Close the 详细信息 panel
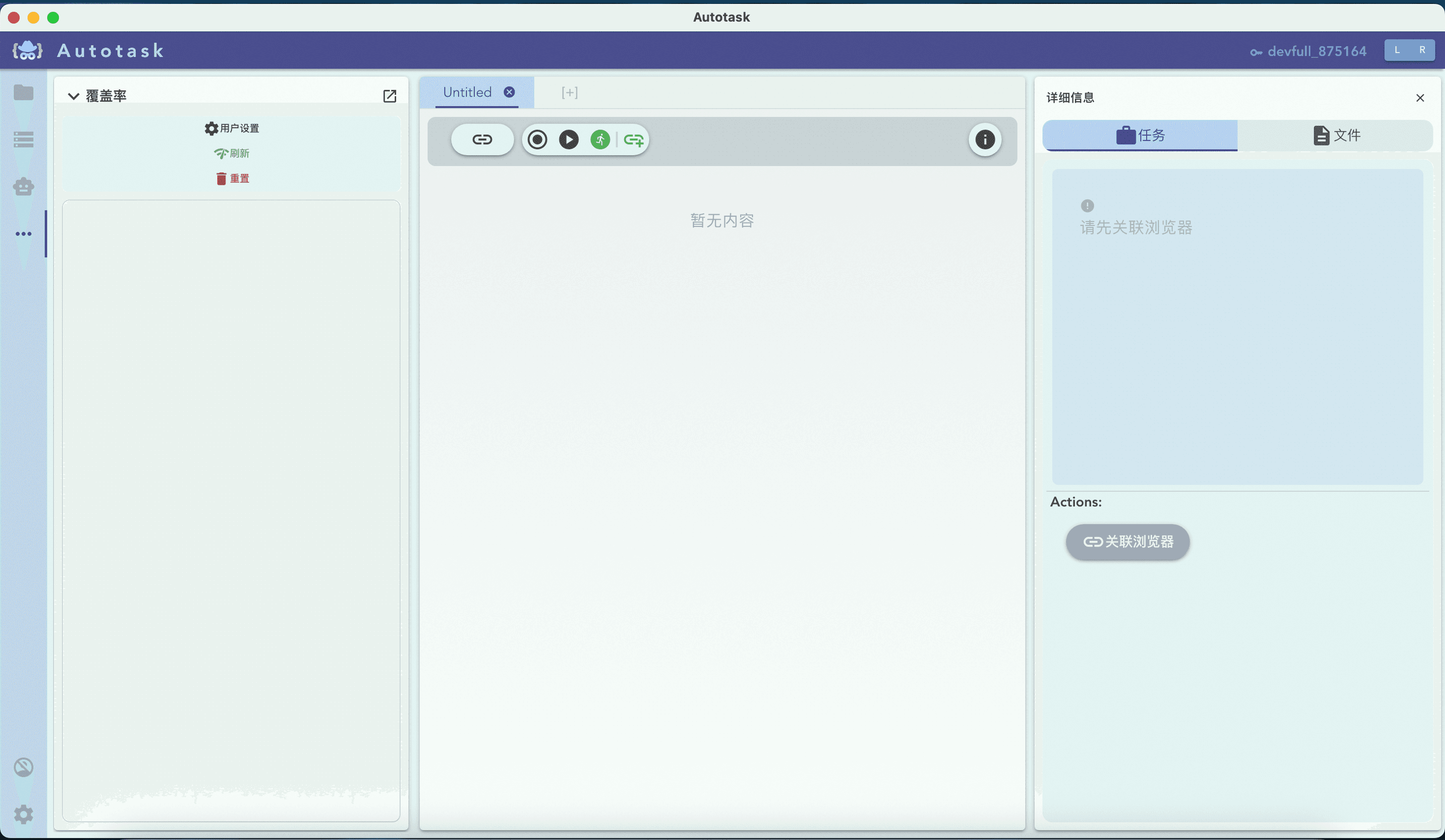 [1420, 98]
